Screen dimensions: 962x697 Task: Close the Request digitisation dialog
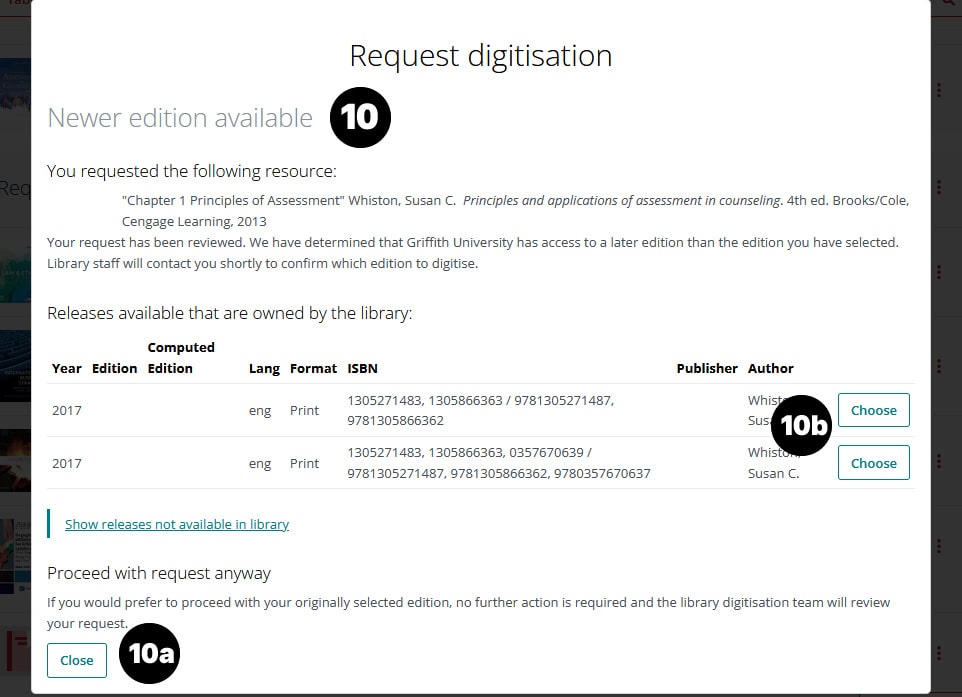[77, 660]
